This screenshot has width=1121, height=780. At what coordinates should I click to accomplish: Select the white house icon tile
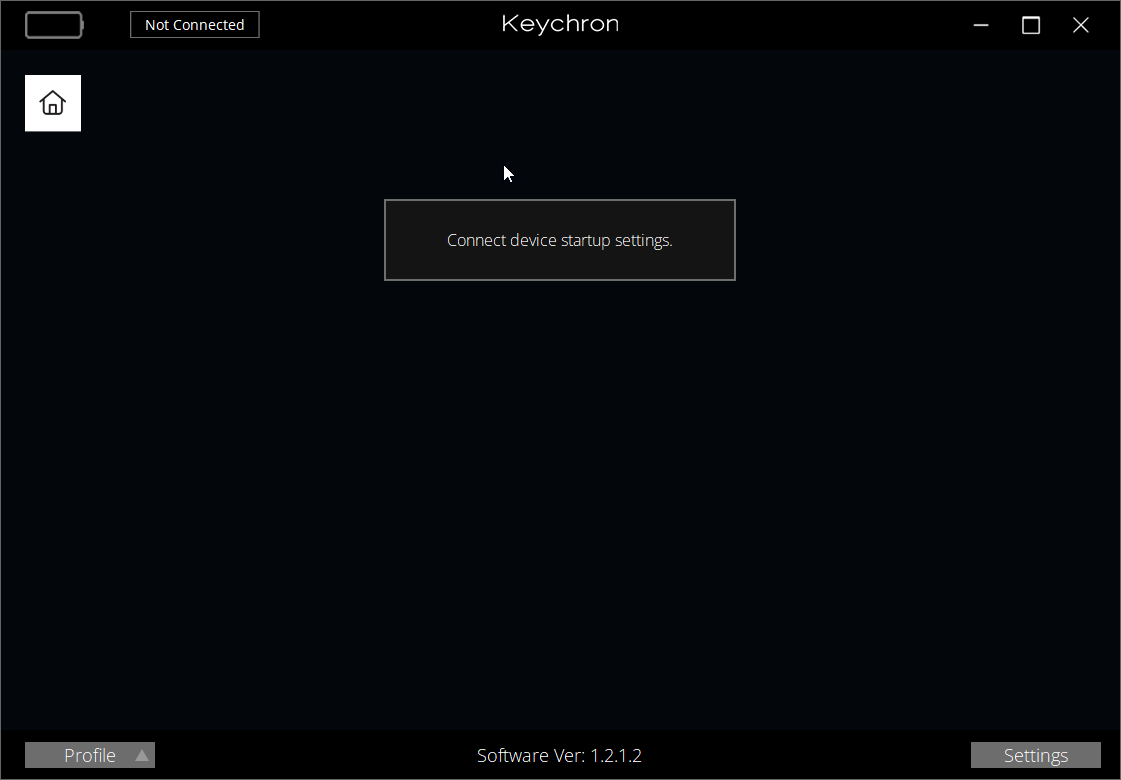click(x=53, y=103)
